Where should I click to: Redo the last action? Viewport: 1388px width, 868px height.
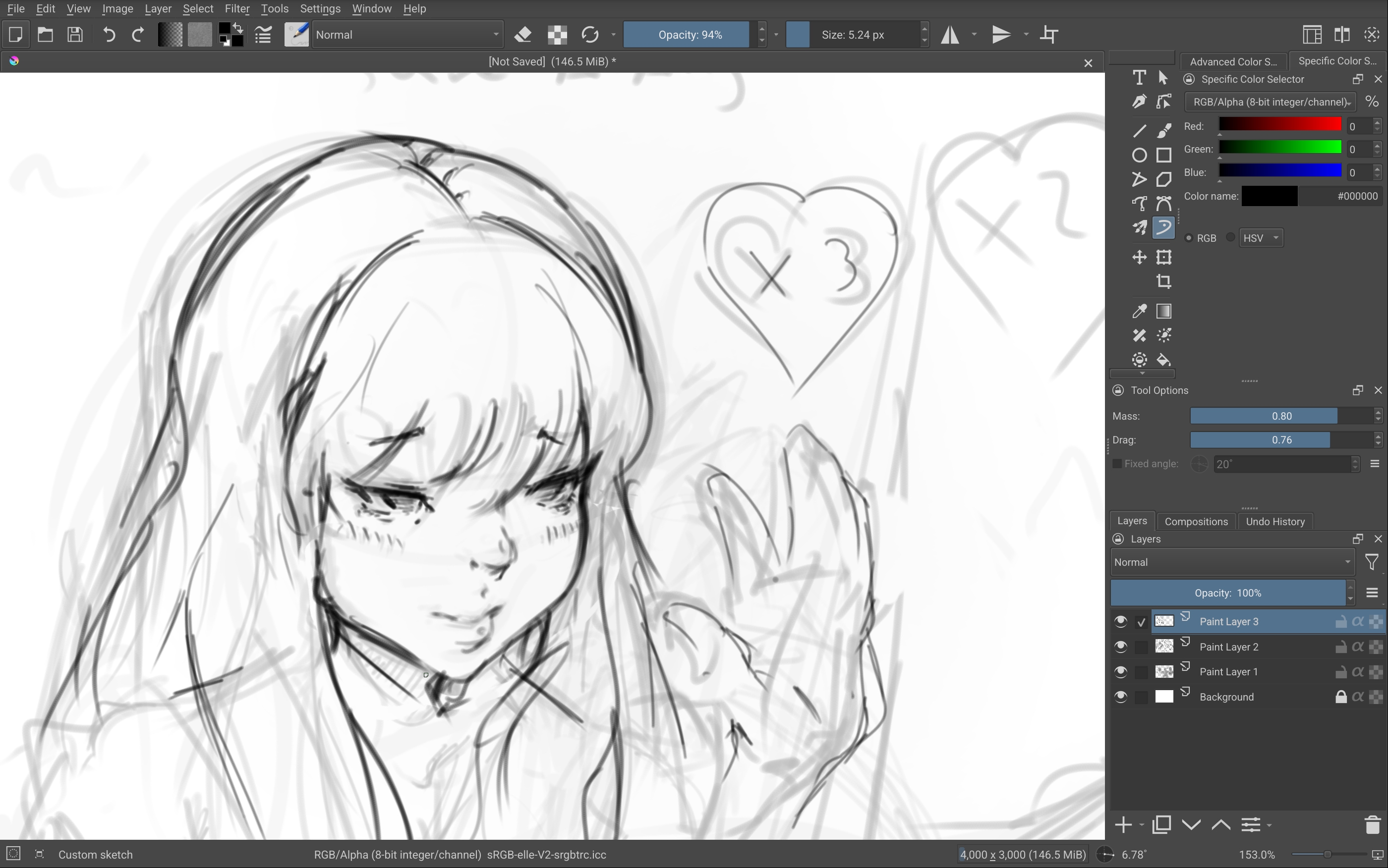[x=138, y=35]
